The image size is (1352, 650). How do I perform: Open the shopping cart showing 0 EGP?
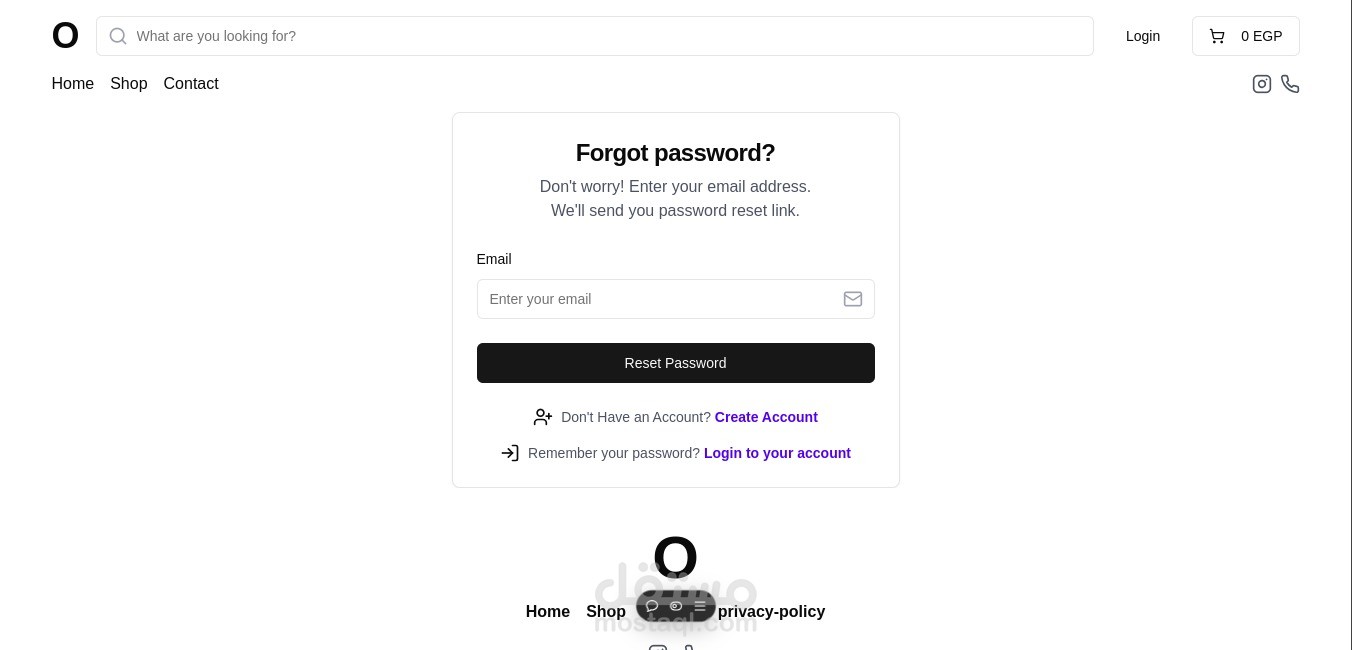(x=1245, y=36)
